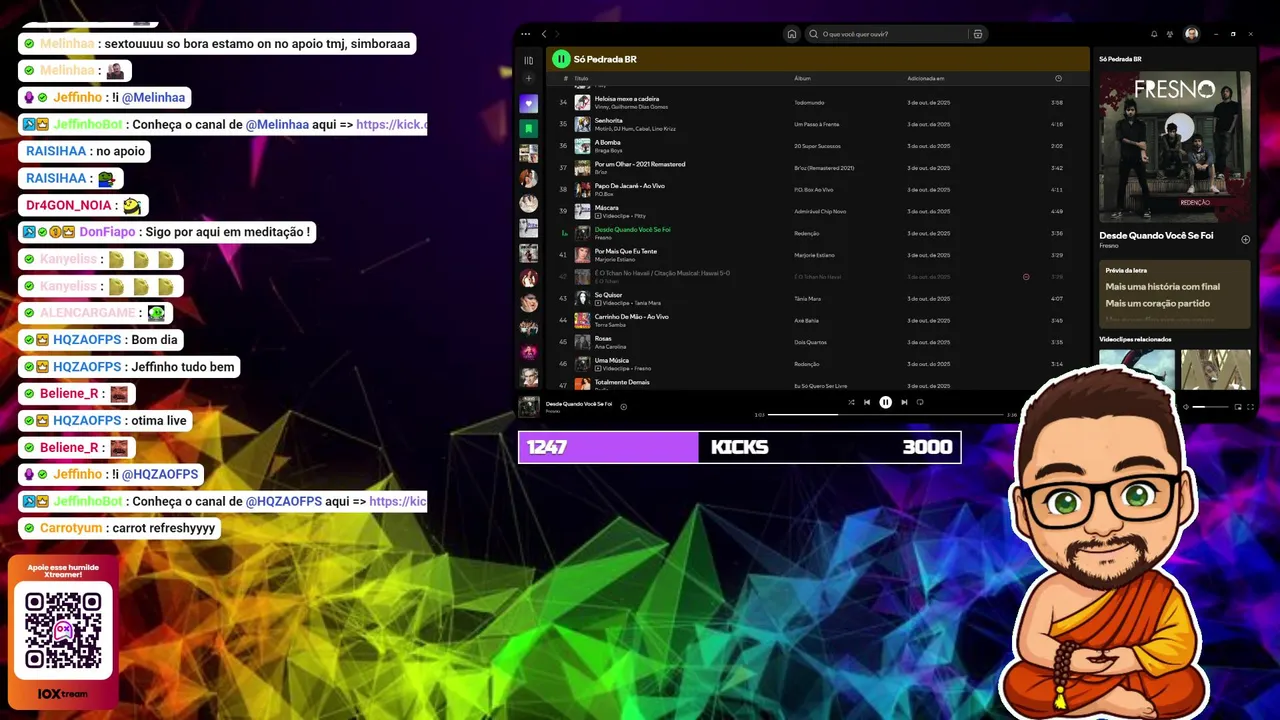
Task: Click the DonFiapo username in chat
Action: (x=106, y=232)
